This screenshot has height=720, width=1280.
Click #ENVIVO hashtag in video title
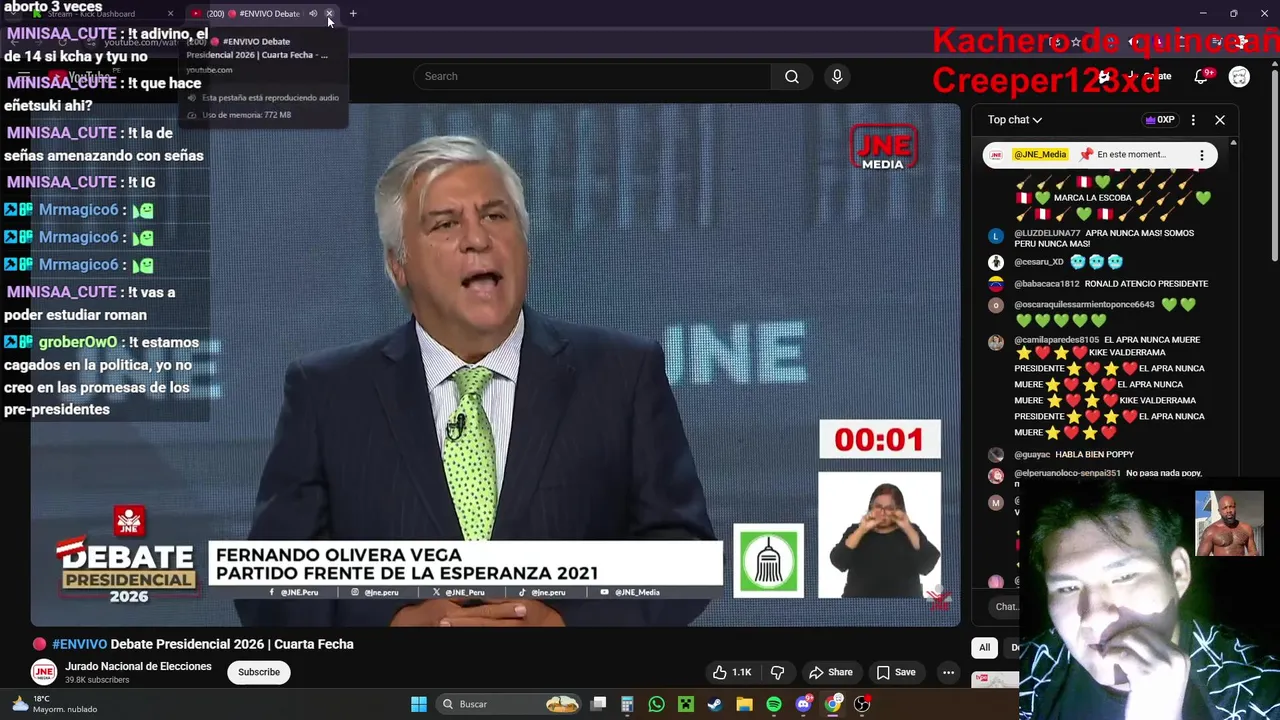[79, 644]
